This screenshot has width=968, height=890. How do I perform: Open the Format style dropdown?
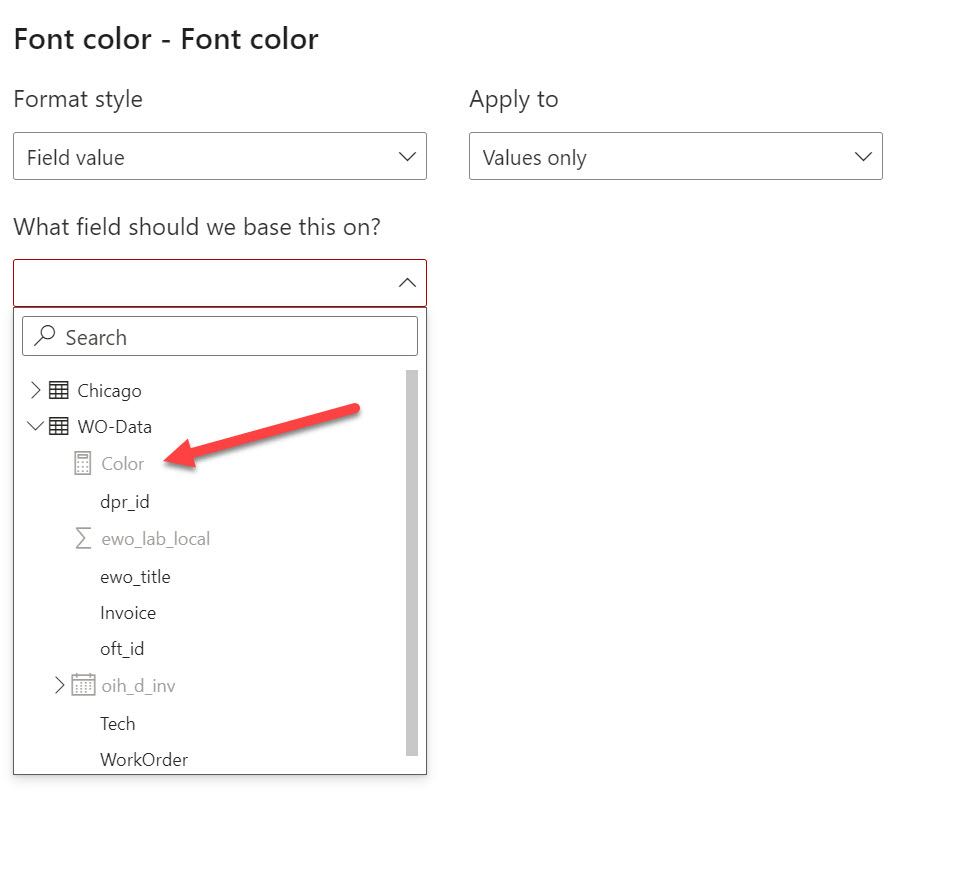[220, 156]
